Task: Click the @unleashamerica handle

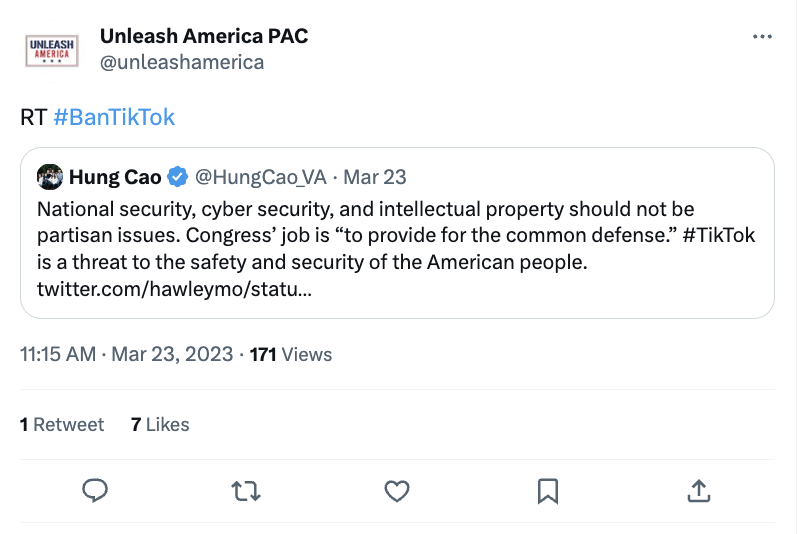Action: (182, 62)
